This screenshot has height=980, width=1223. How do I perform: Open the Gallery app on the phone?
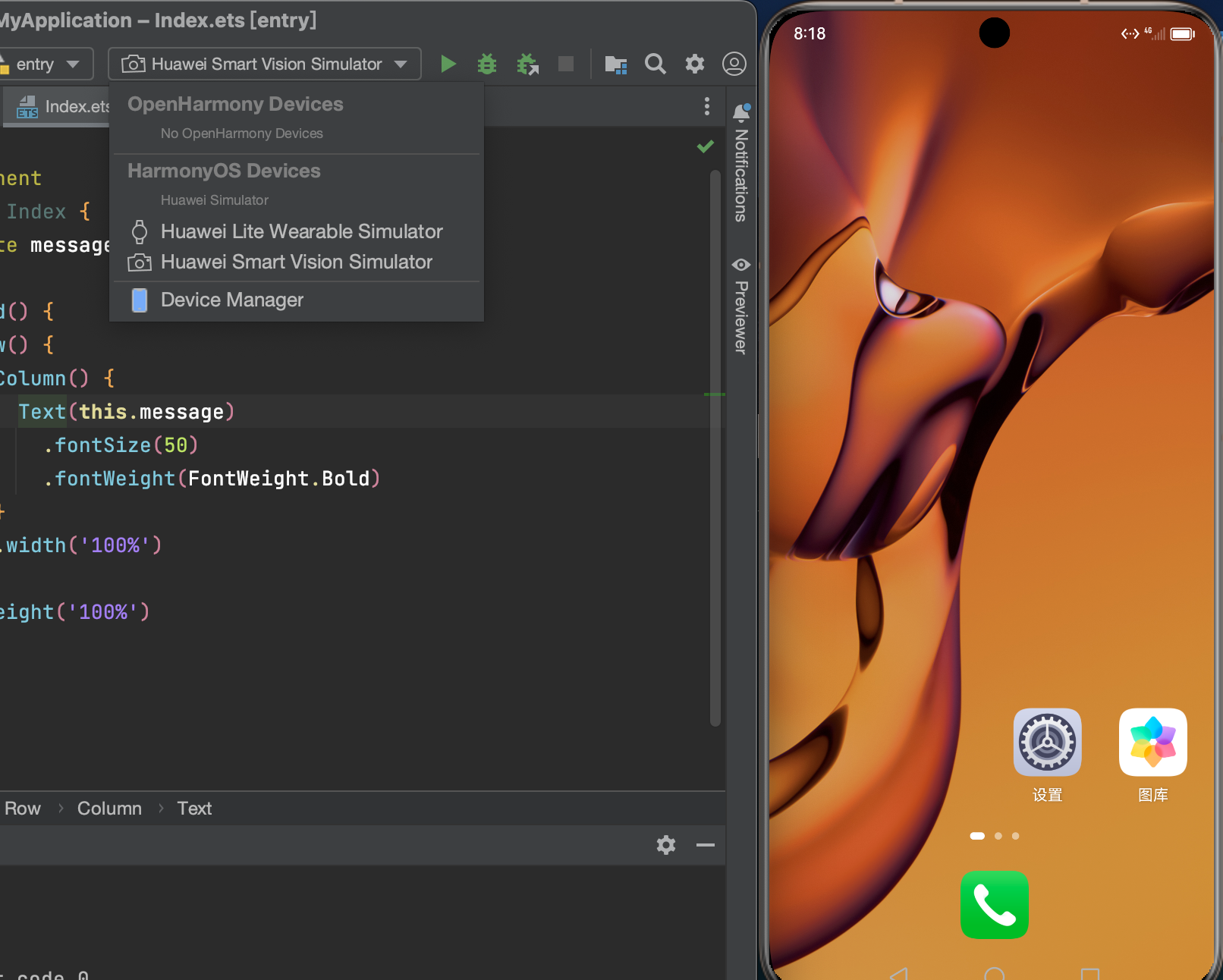tap(1153, 742)
